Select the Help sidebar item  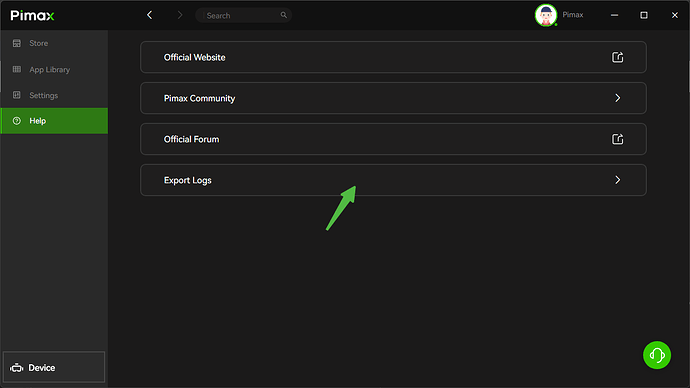pos(54,121)
